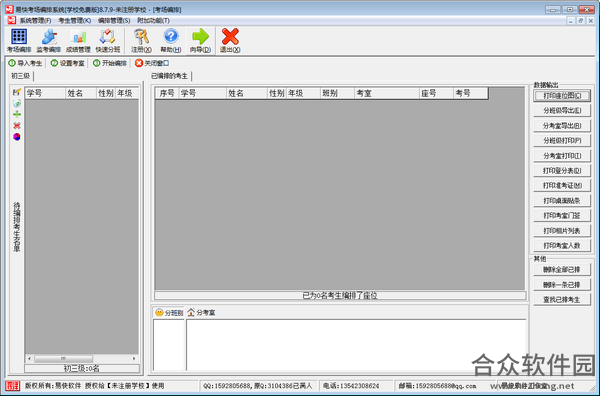Image resolution: width=600 pixels, height=396 pixels.
Task: Launch the 快速分班 quick class split tool
Action: tap(108, 40)
